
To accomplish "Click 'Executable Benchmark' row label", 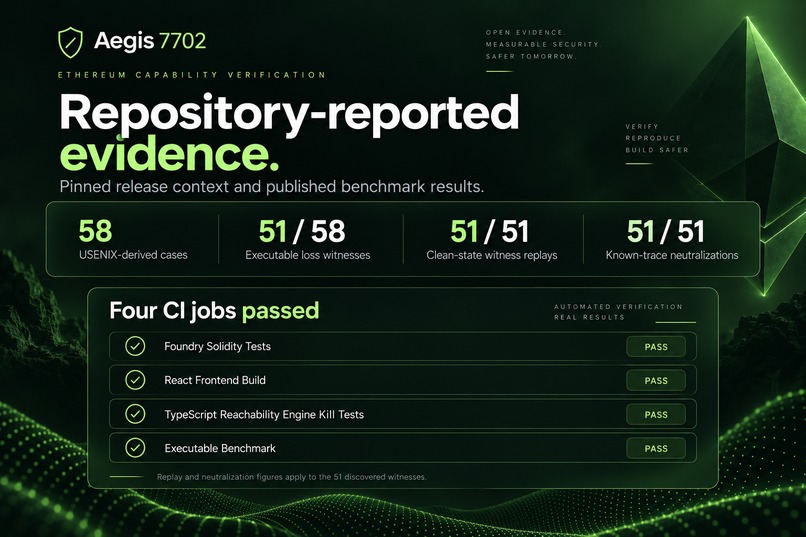I will click(x=220, y=449).
